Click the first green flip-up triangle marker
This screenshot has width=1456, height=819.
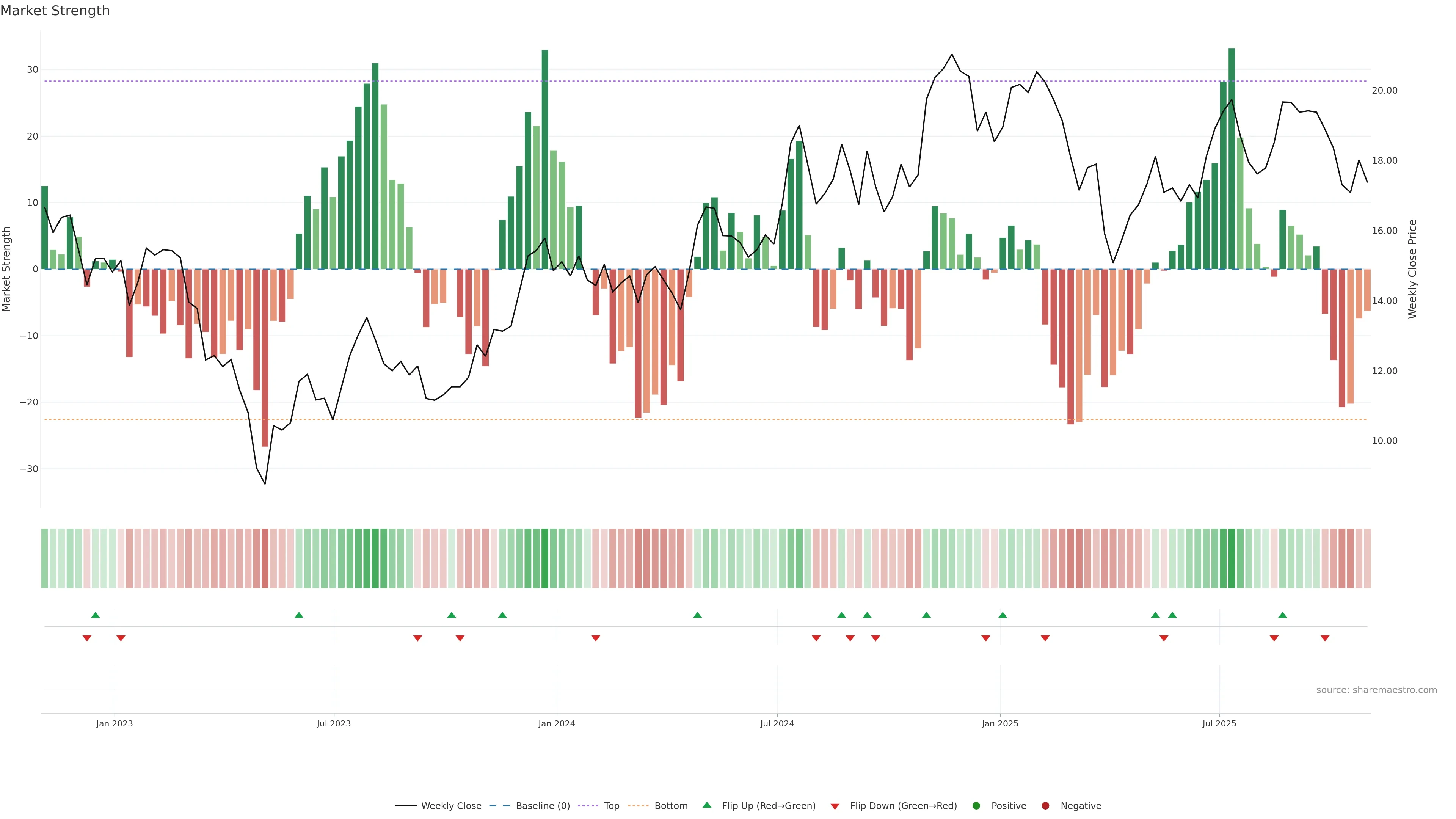pyautogui.click(x=96, y=615)
